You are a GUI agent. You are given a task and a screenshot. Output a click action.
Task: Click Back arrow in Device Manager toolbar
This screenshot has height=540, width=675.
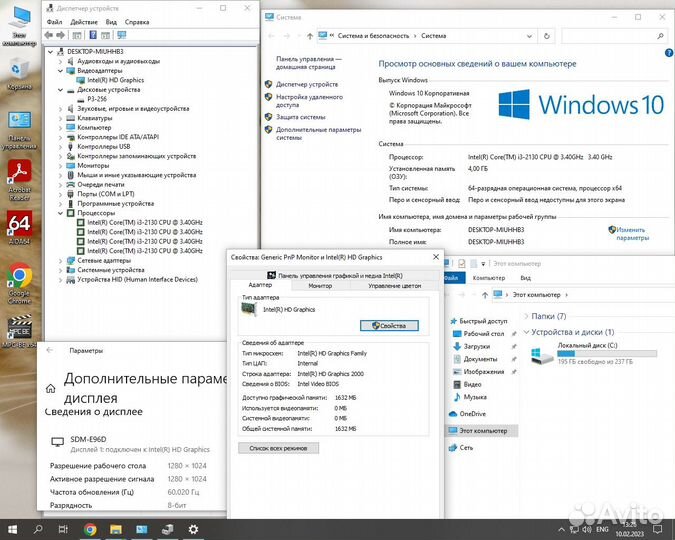[49, 35]
